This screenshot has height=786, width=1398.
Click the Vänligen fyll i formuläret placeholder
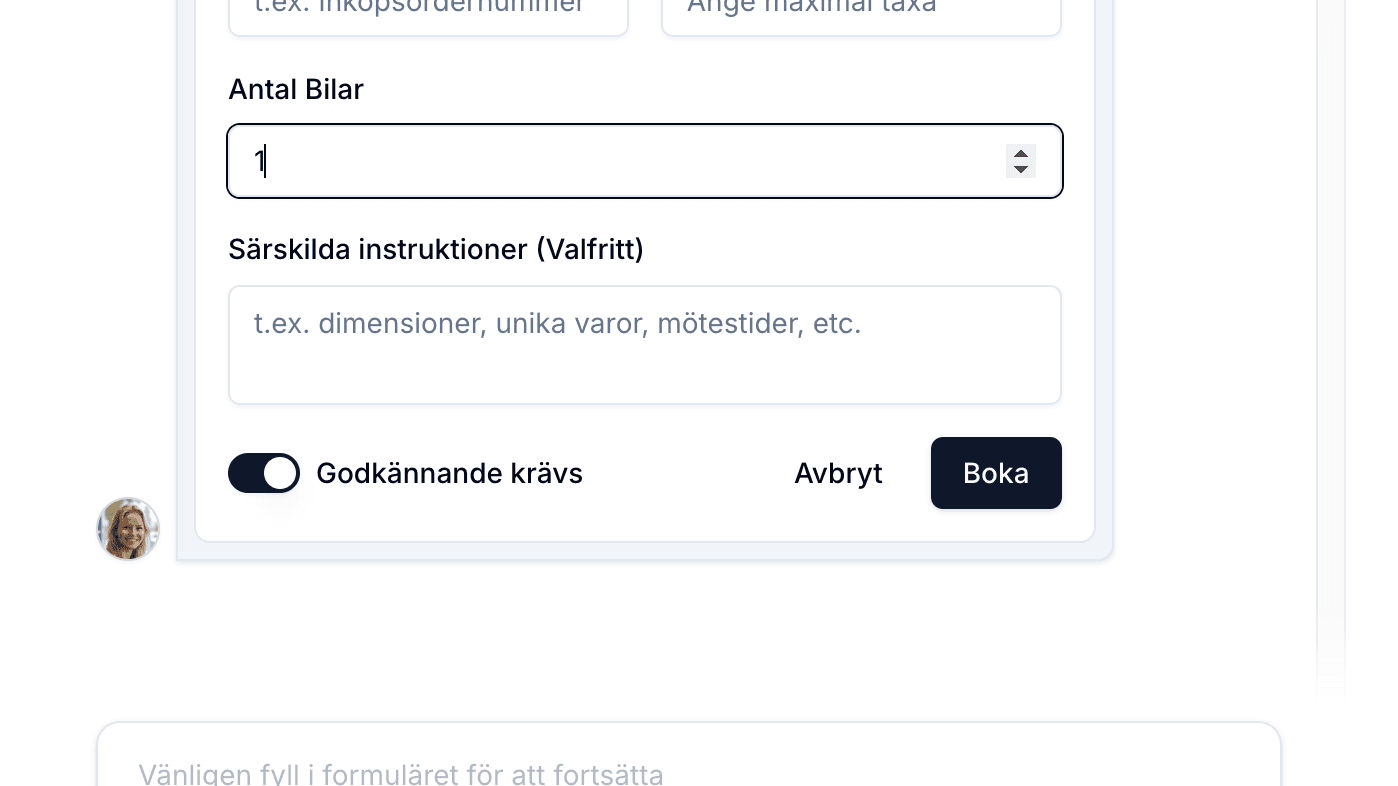coord(401,775)
